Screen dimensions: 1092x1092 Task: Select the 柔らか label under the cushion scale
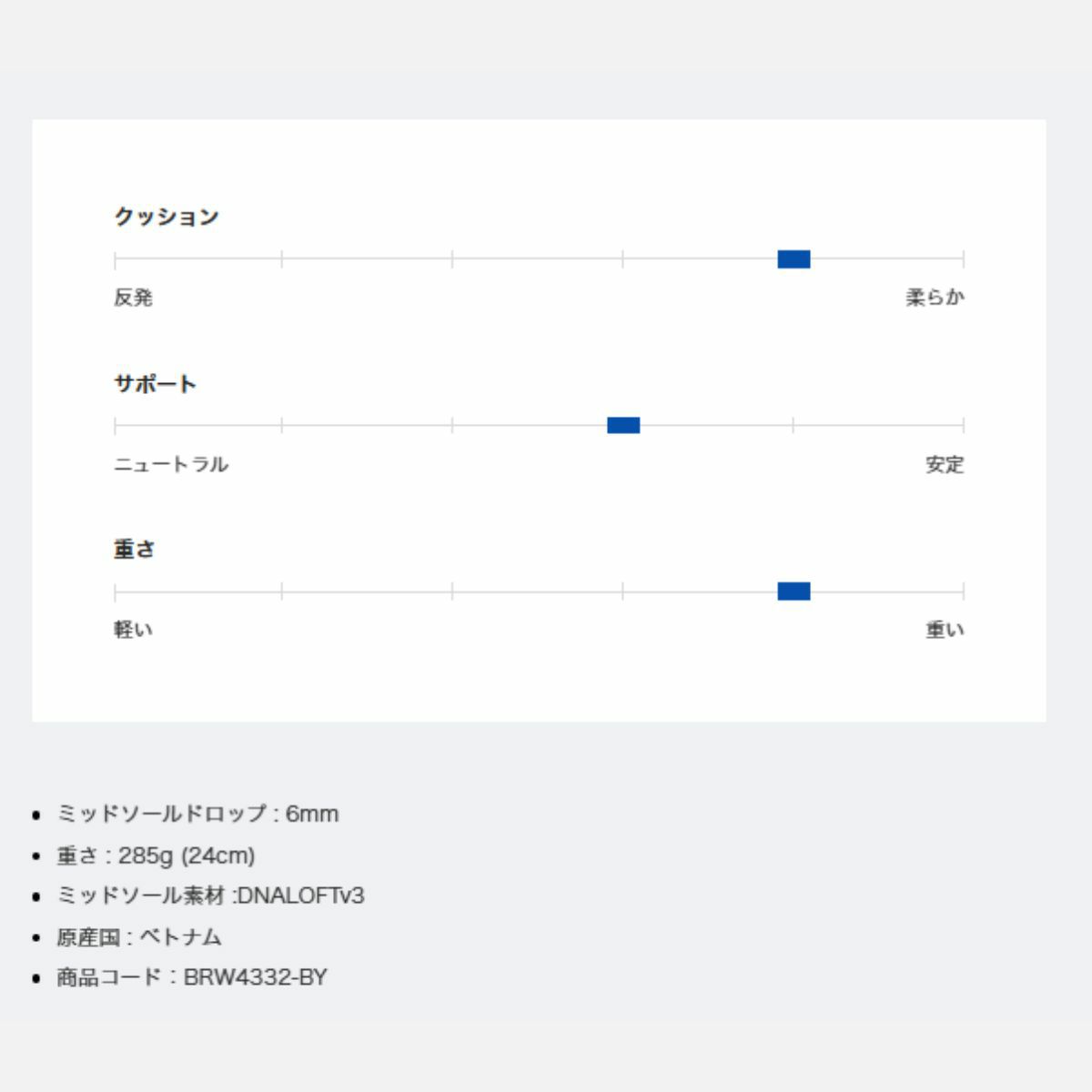click(935, 298)
